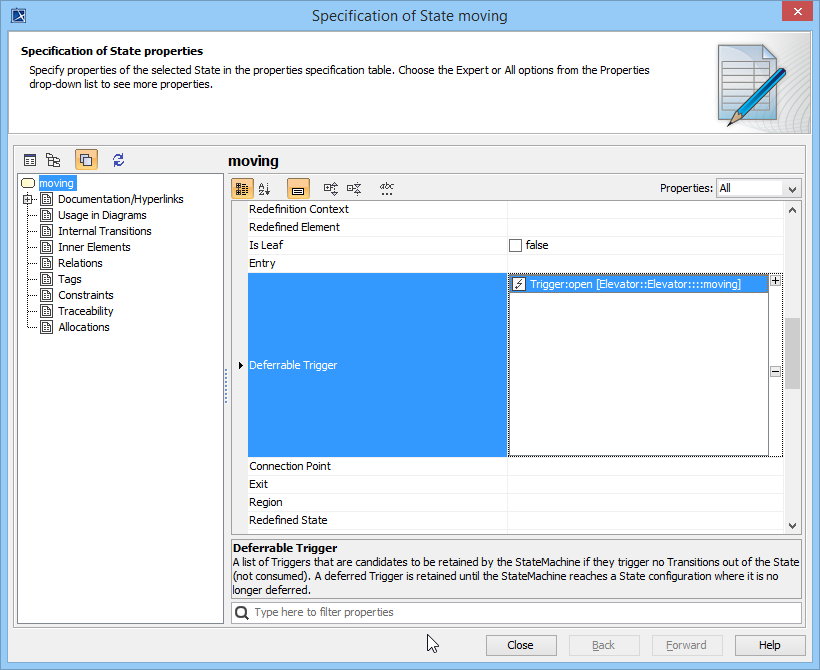Viewport: 820px width, 670px height.
Task: Sort properties alphabetically with A-Z icon
Action: (x=265, y=188)
